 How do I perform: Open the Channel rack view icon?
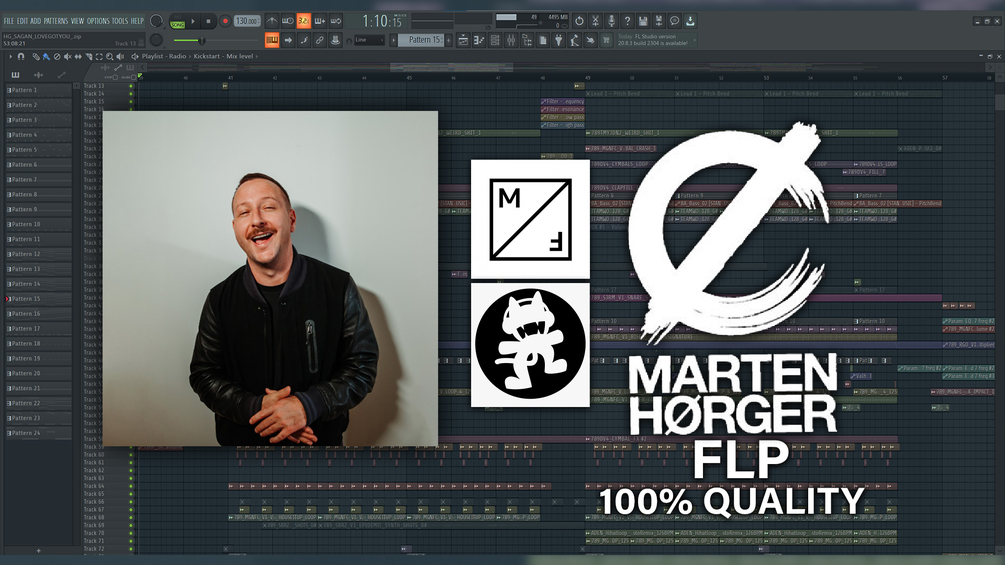pyautogui.click(x=495, y=40)
